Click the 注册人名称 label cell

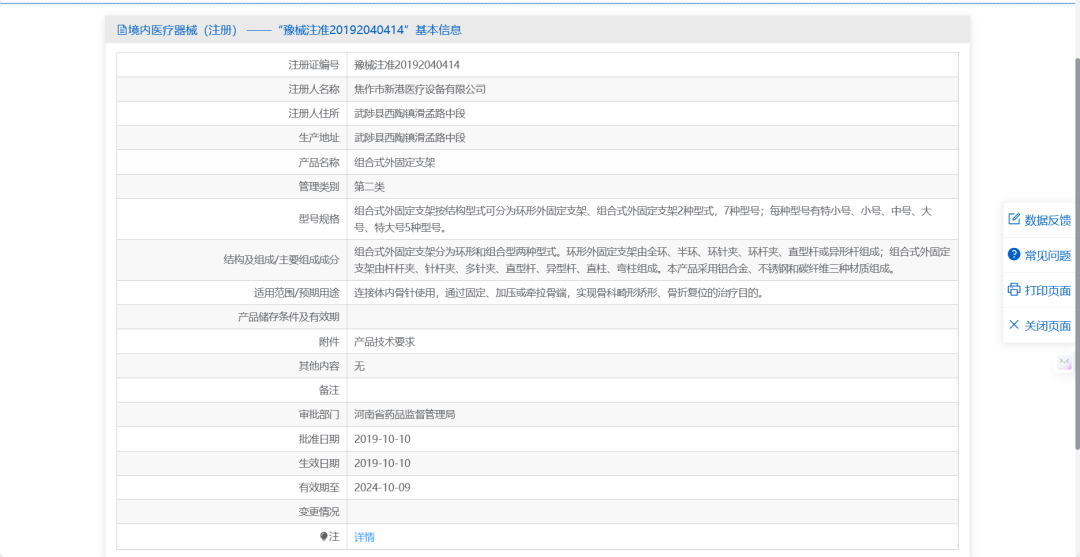231,89
